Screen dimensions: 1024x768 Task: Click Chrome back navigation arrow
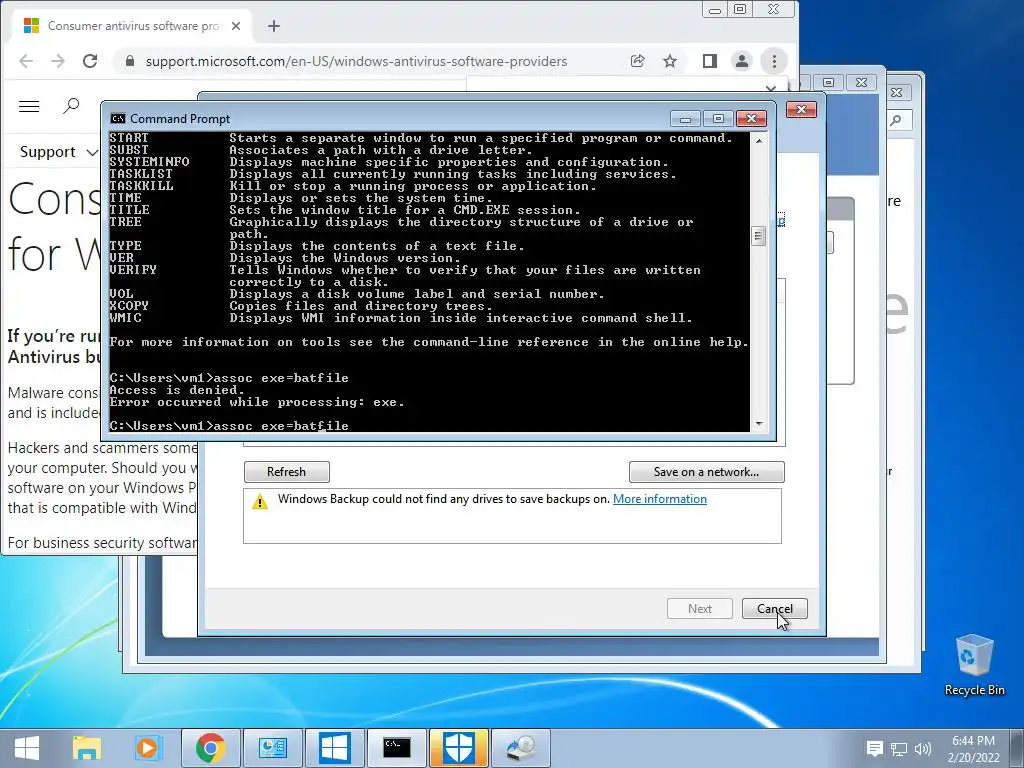(x=26, y=61)
